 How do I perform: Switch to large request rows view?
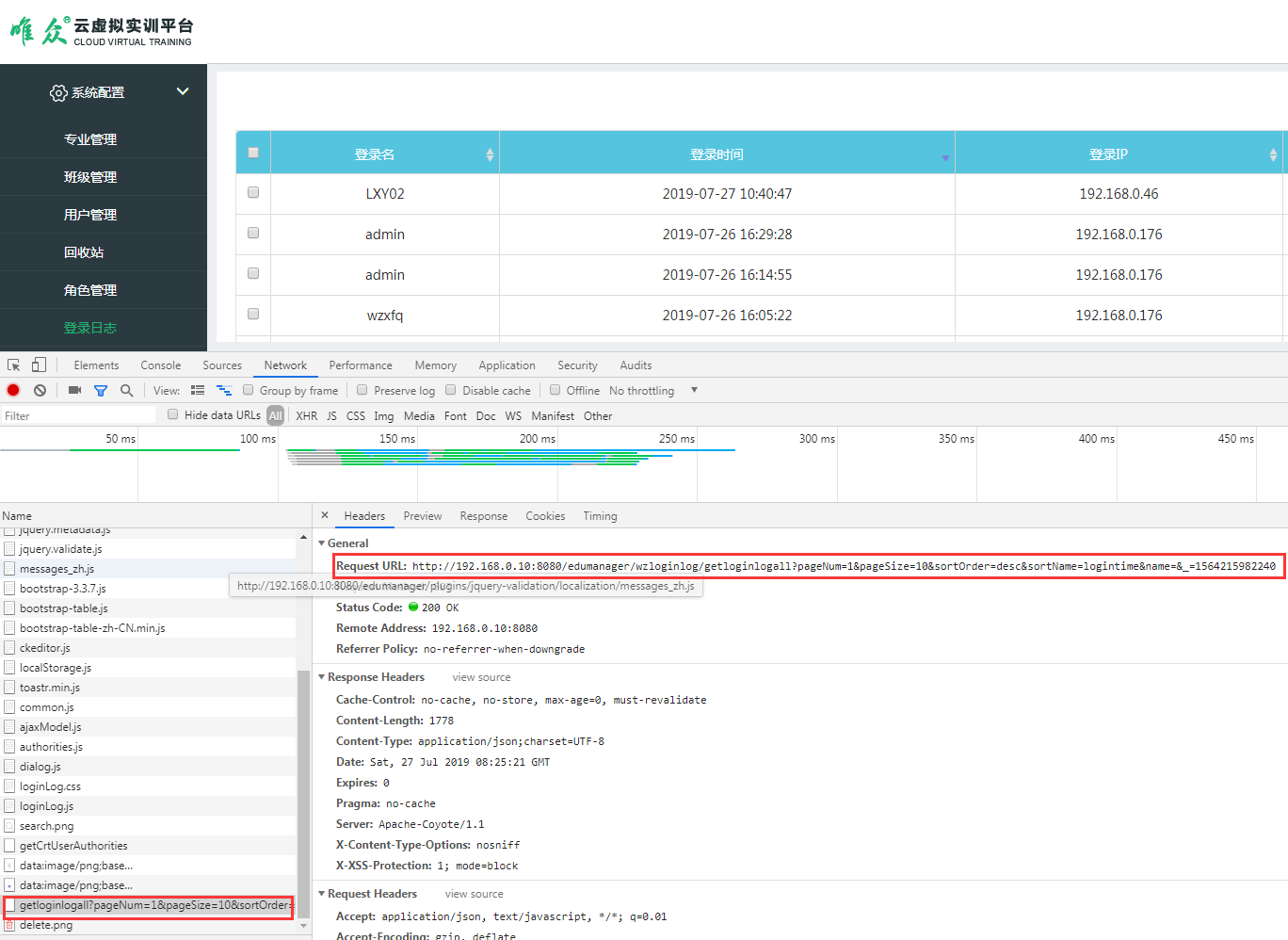[198, 391]
